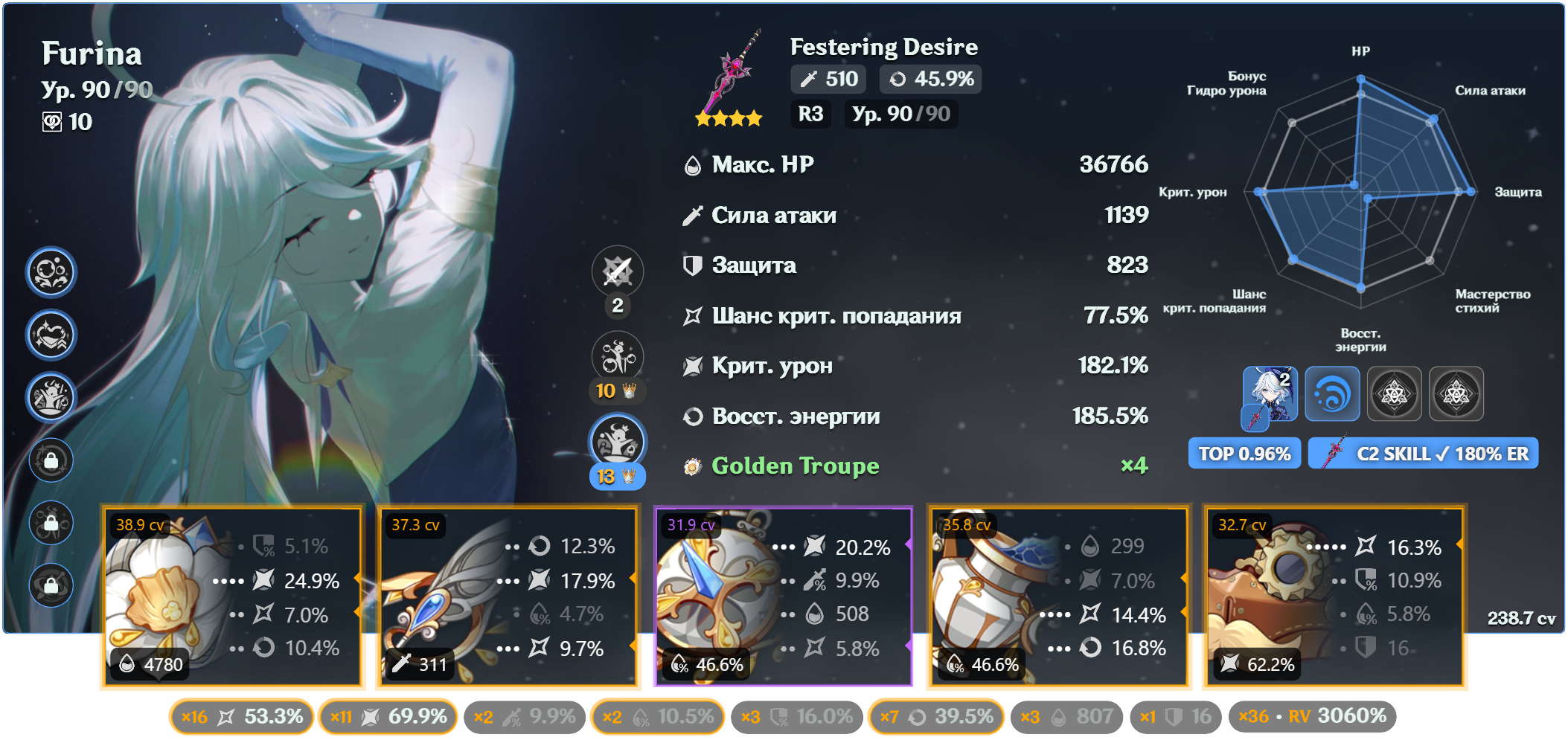The height and width of the screenshot is (740, 1568).
Task: Select the first unlocked constellation icon
Action: coord(51,272)
